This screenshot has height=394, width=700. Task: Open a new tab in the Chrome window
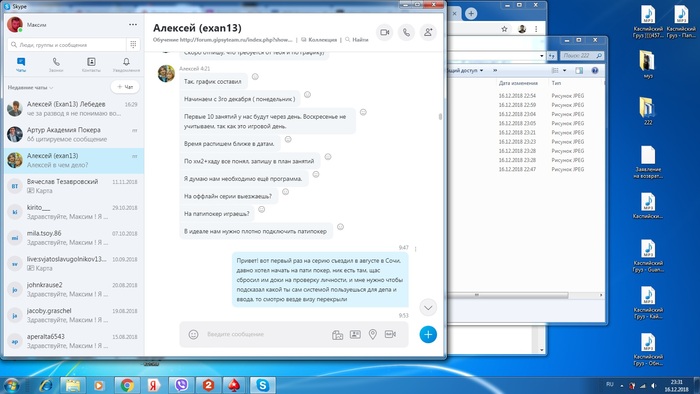(x=471, y=13)
